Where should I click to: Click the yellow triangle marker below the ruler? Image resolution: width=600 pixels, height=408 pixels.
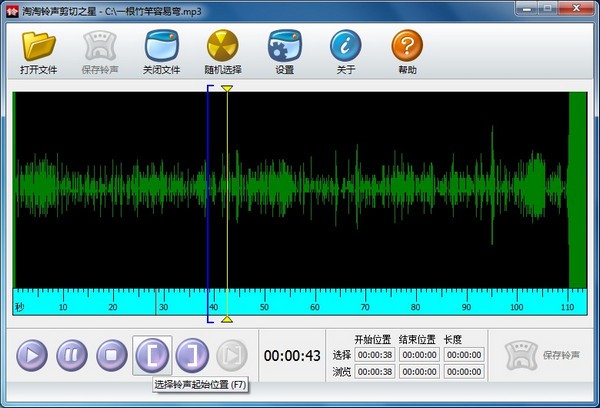coord(227,319)
